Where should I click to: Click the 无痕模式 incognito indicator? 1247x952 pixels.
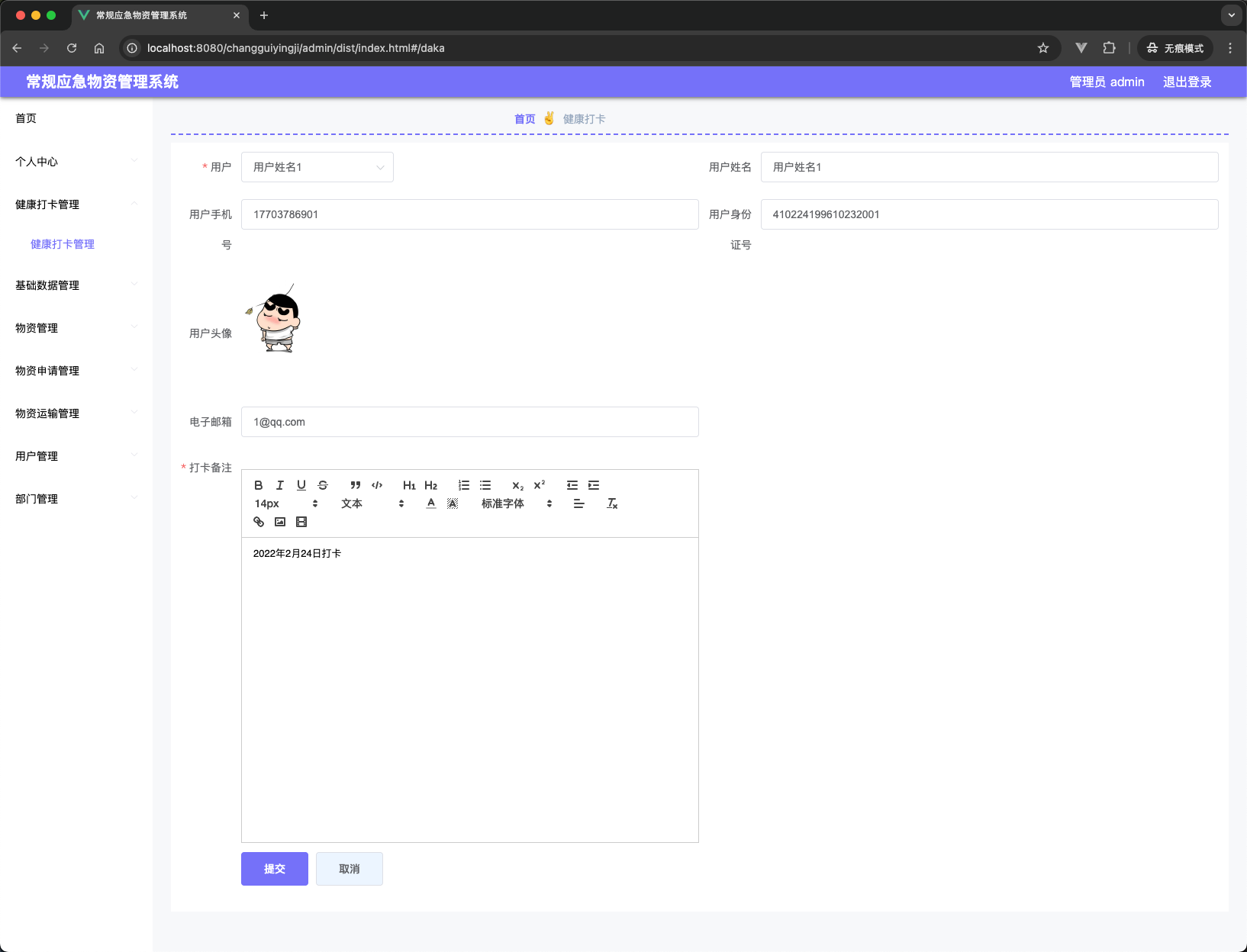point(1175,48)
